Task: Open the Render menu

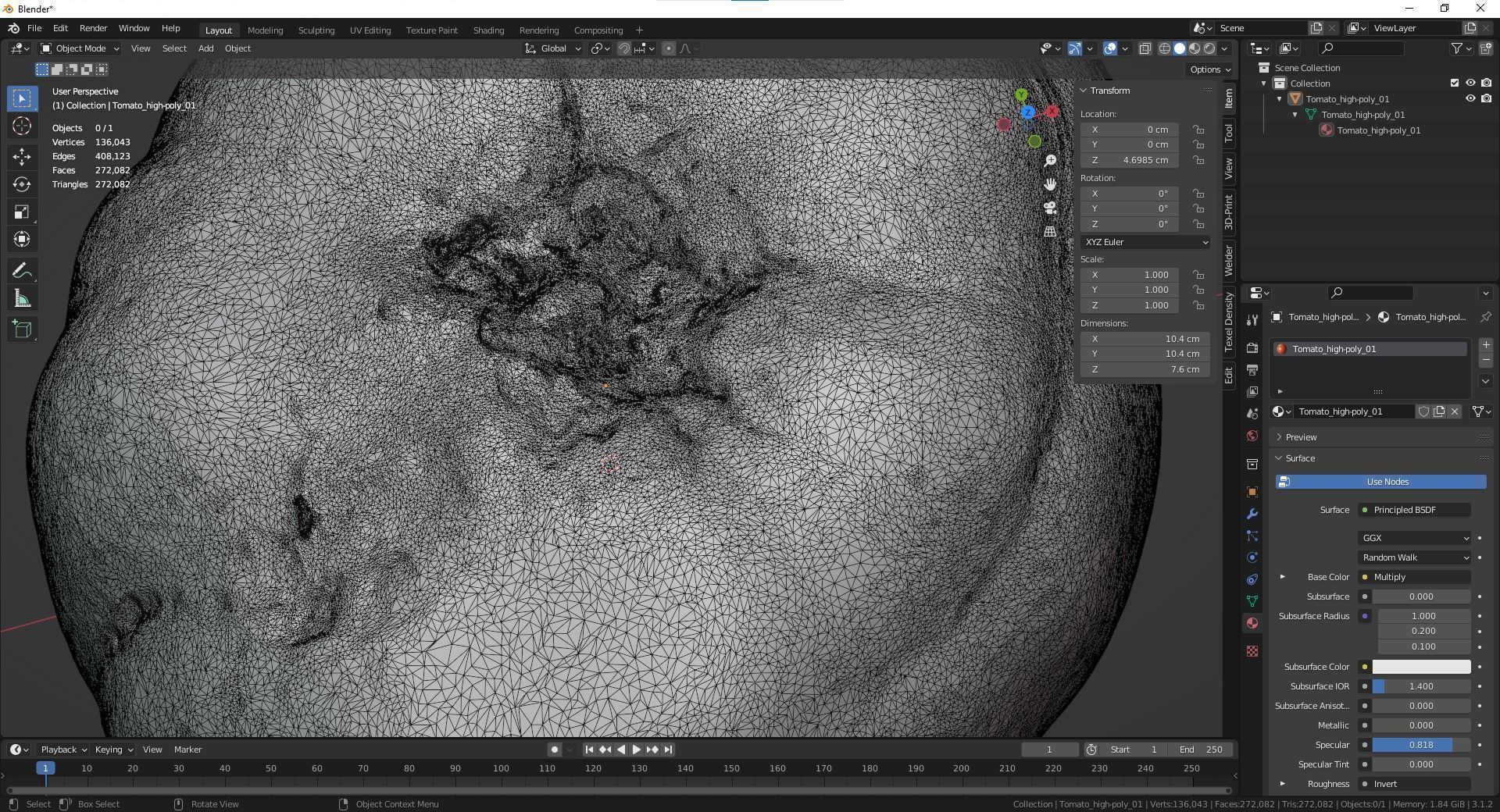Action: click(93, 28)
